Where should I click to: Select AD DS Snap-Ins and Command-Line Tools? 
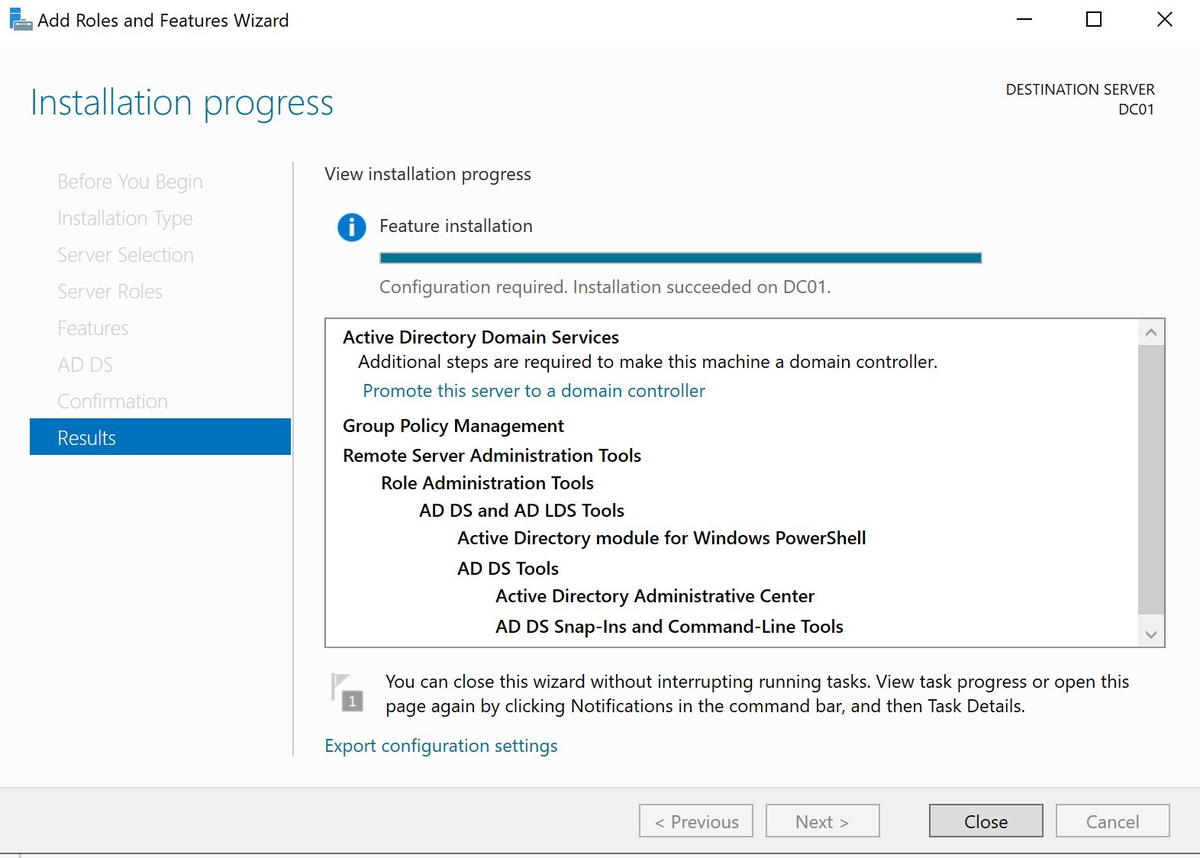[x=668, y=626]
